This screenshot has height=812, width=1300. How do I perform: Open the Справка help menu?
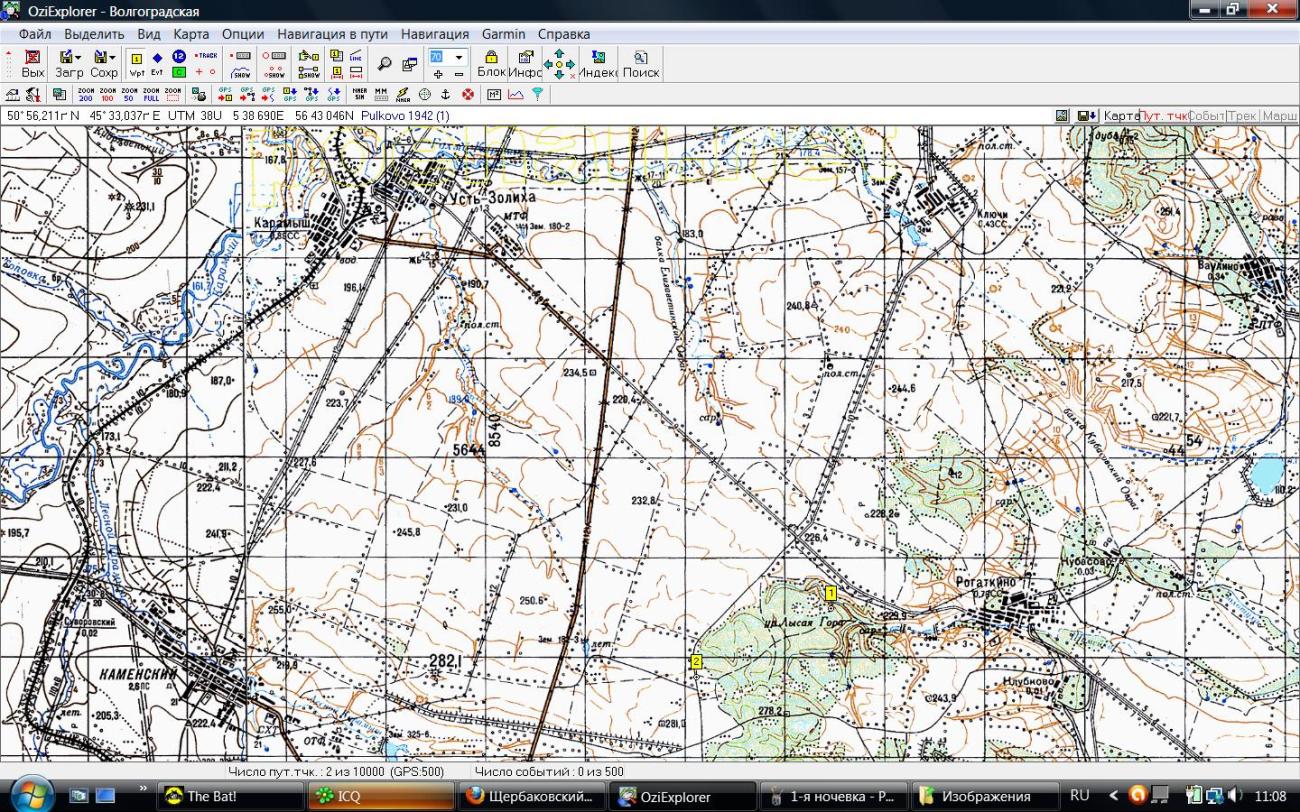click(564, 34)
